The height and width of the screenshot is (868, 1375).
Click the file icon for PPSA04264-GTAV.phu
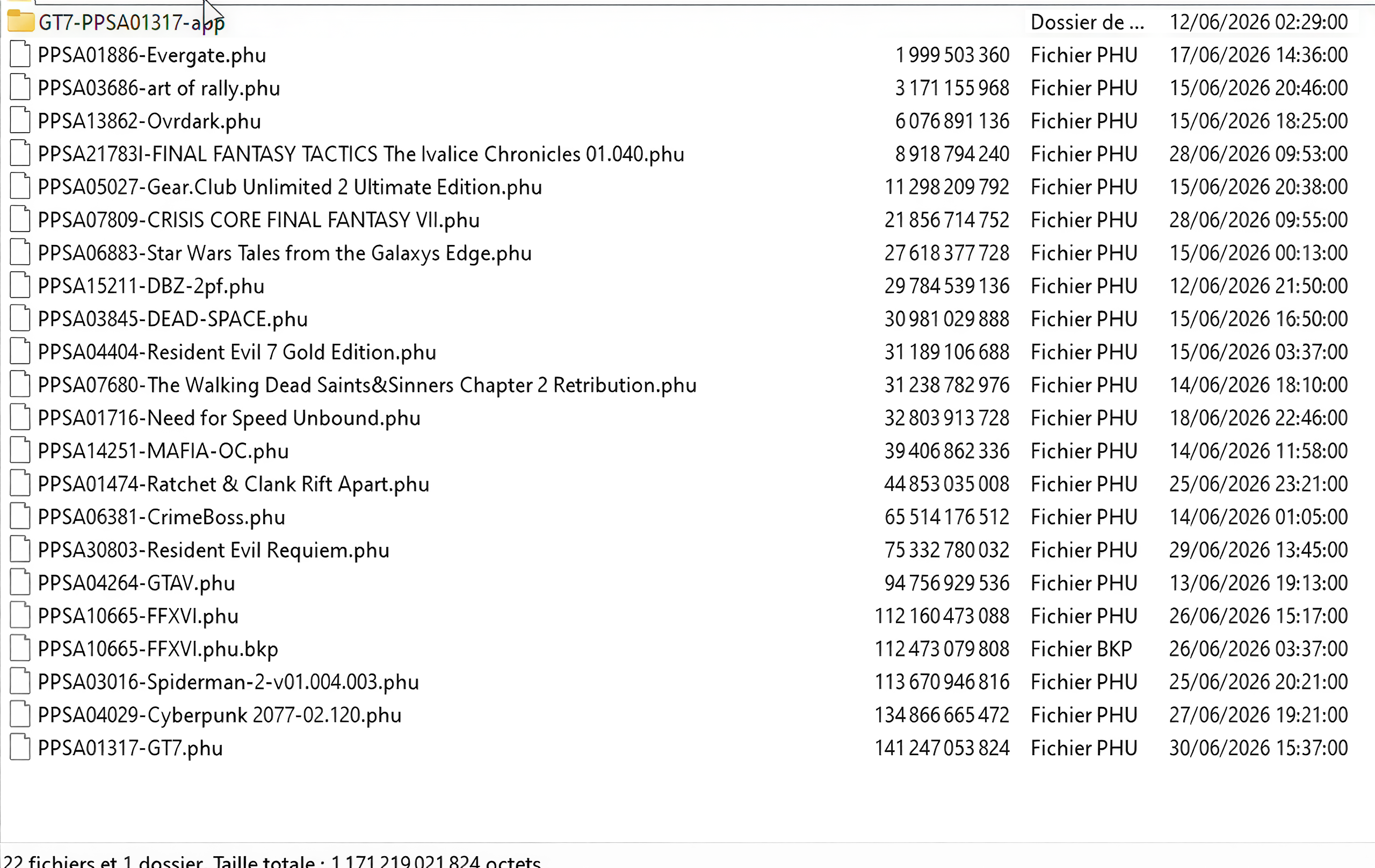click(x=20, y=583)
